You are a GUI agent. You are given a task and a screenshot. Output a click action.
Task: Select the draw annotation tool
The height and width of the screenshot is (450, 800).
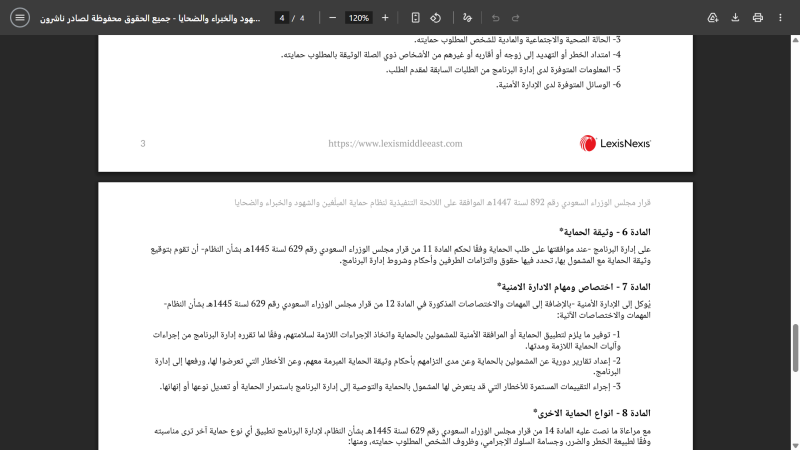click(x=467, y=18)
